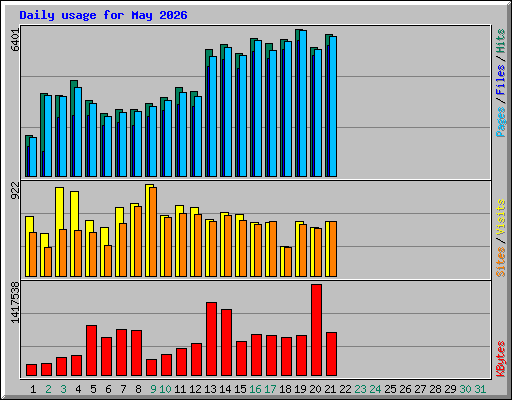Click the 922 visits axis value

pos(15,191)
